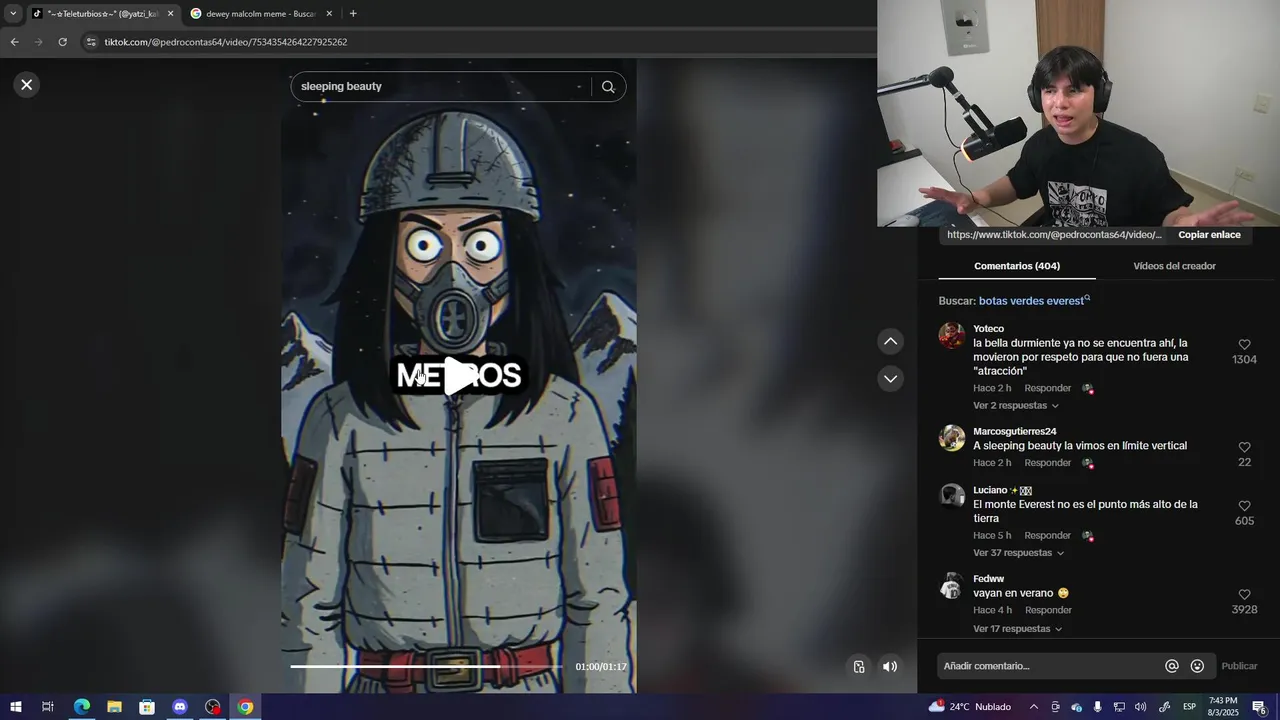This screenshot has width=1280, height=720.
Task: Open Microsoft Store from taskbar
Action: [x=147, y=707]
